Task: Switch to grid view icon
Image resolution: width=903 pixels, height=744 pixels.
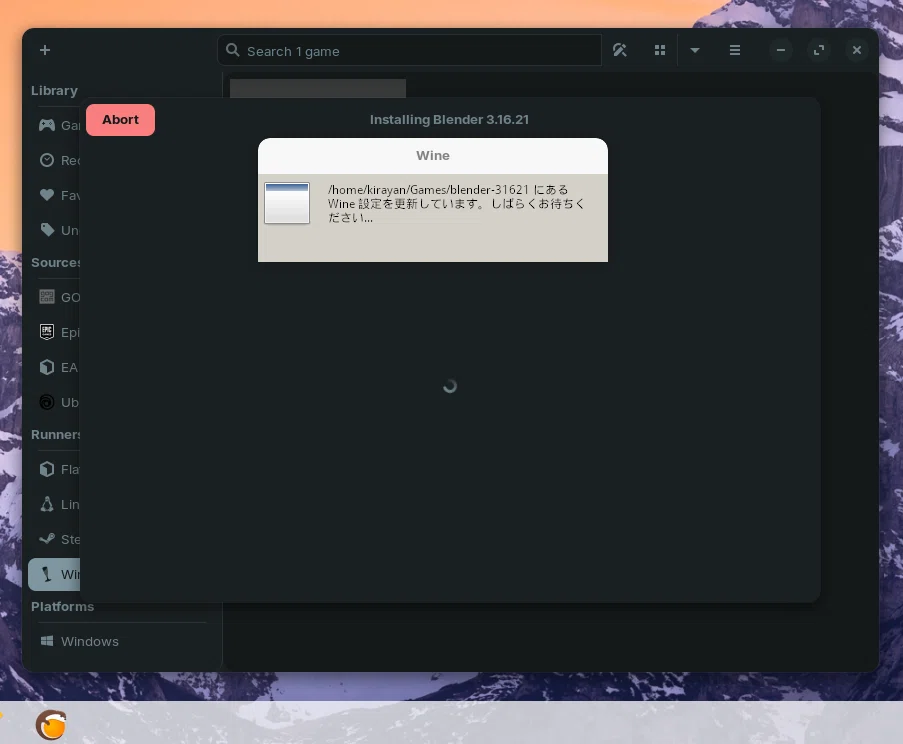Action: 660,50
